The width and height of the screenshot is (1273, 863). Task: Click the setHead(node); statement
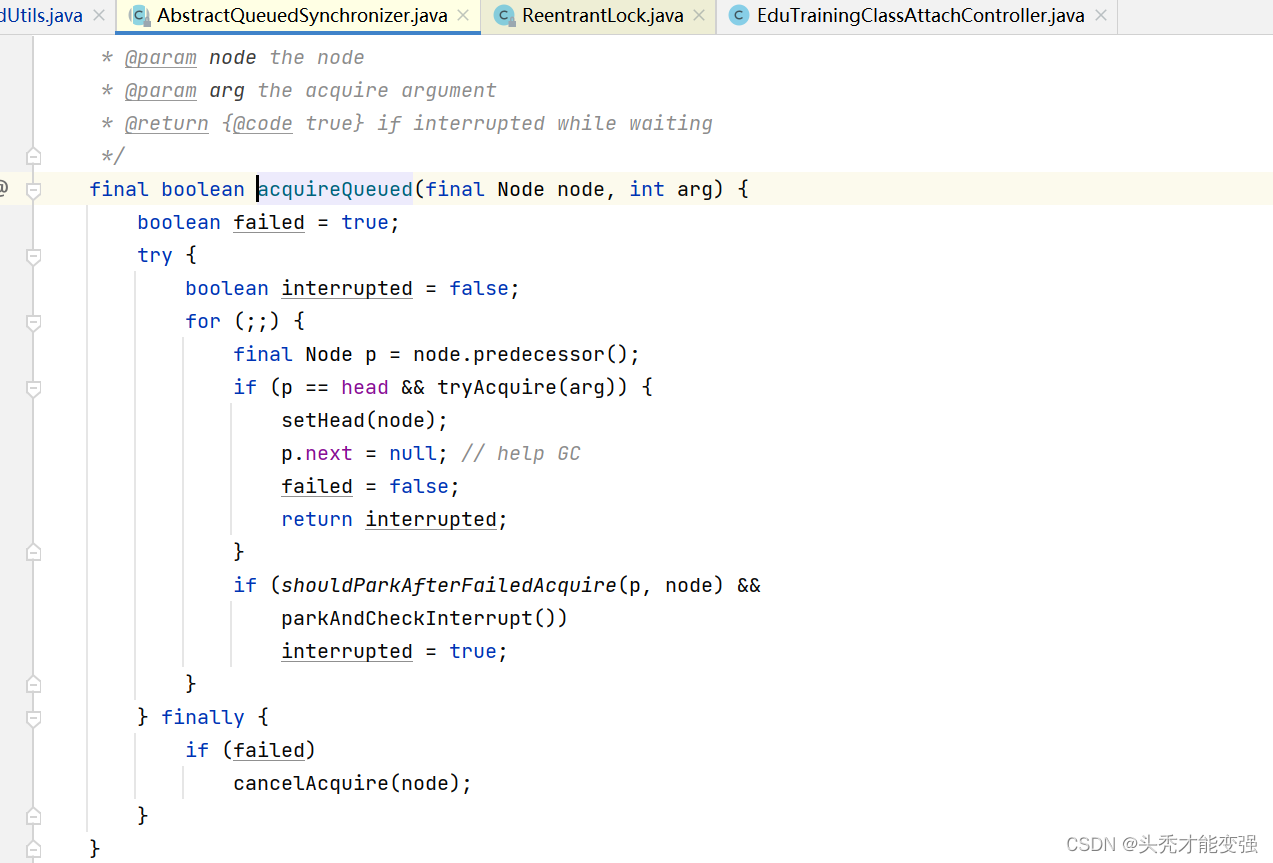click(365, 420)
